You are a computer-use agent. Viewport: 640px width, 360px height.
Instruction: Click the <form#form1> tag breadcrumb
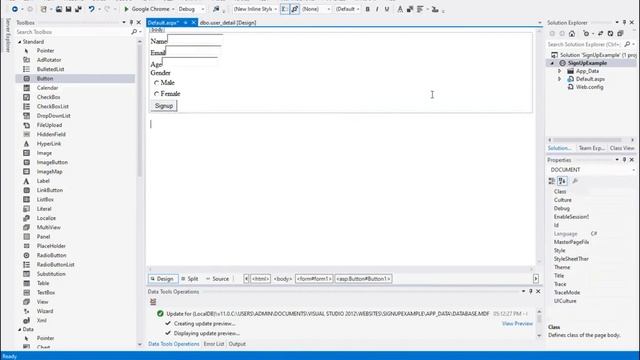point(314,279)
